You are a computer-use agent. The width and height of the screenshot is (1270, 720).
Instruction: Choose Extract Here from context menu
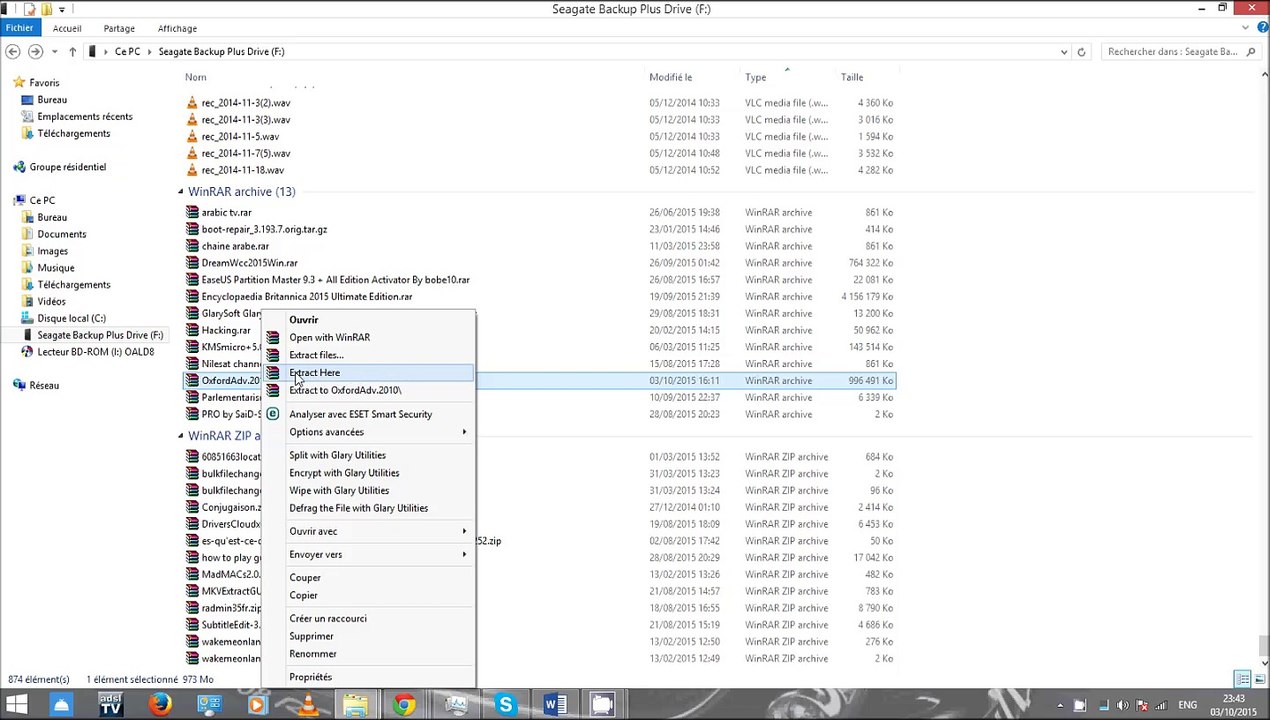369,373
